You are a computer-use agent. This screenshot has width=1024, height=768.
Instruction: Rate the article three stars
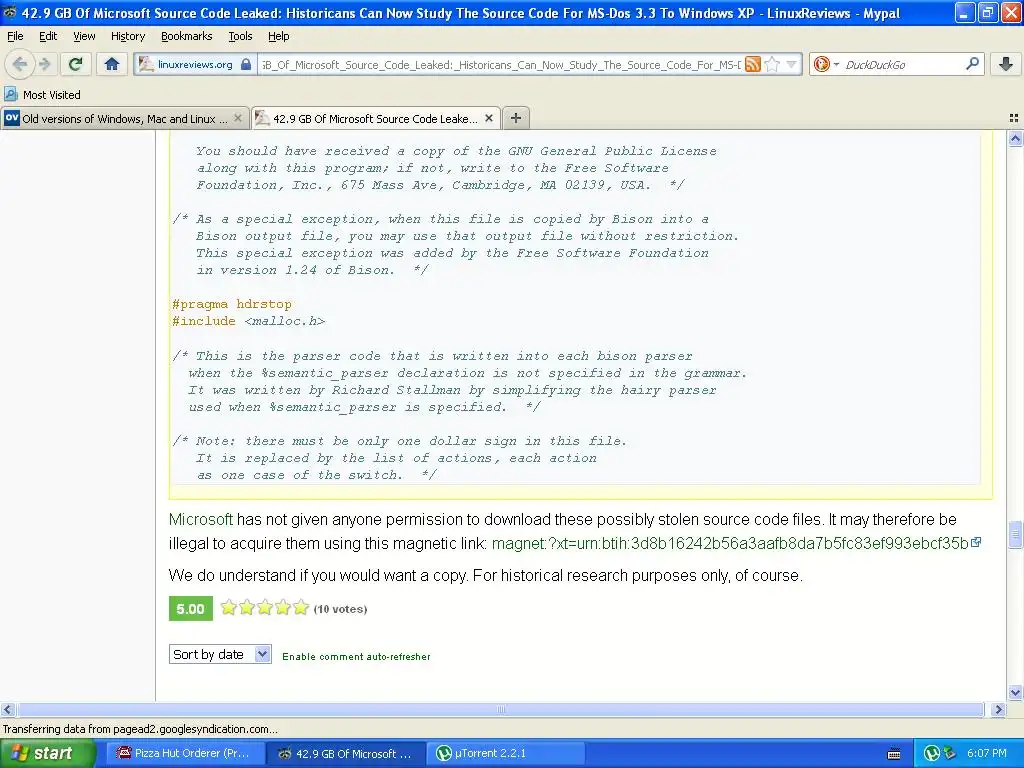point(264,608)
